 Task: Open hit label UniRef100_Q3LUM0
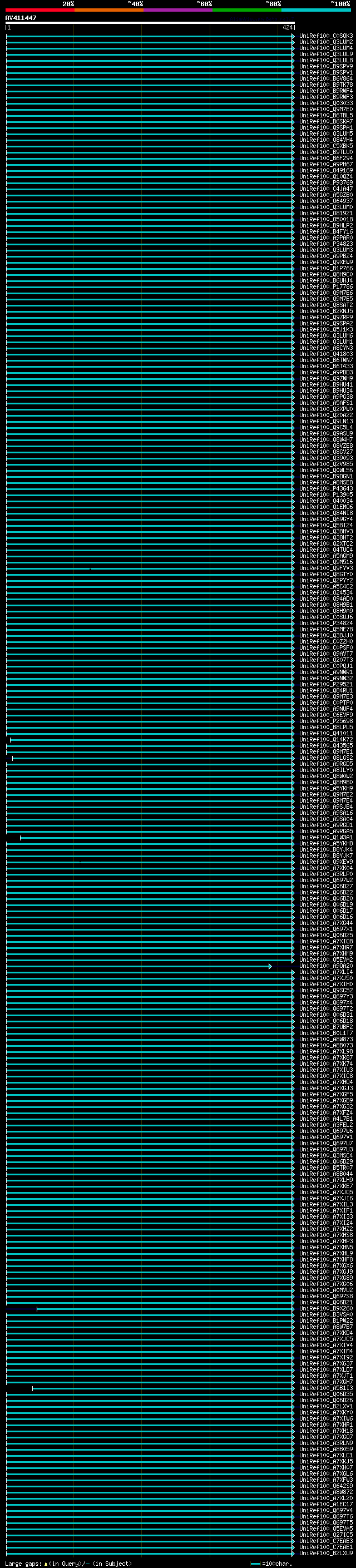pyautogui.click(x=326, y=207)
